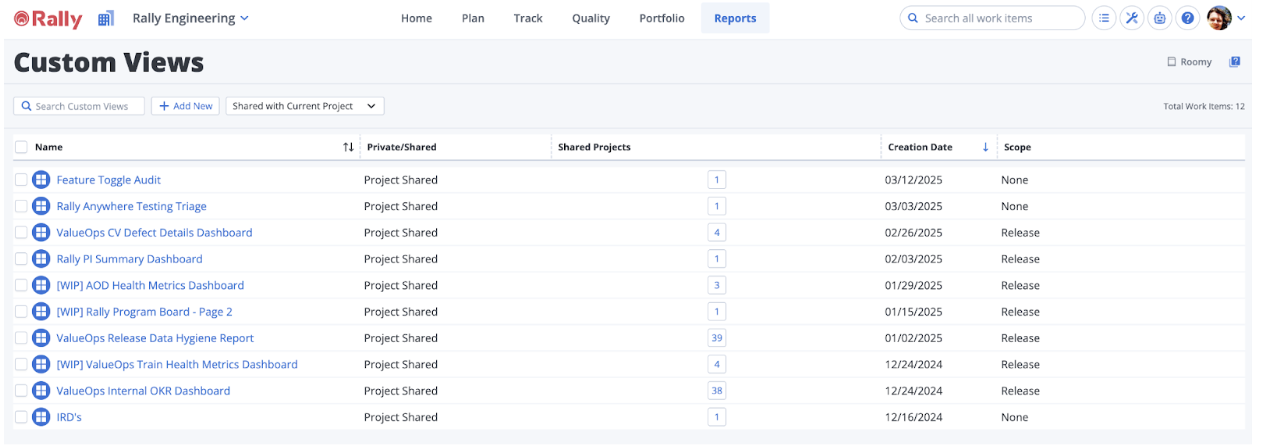Check the Rally PI Summary Dashboard row checkbox

21,259
